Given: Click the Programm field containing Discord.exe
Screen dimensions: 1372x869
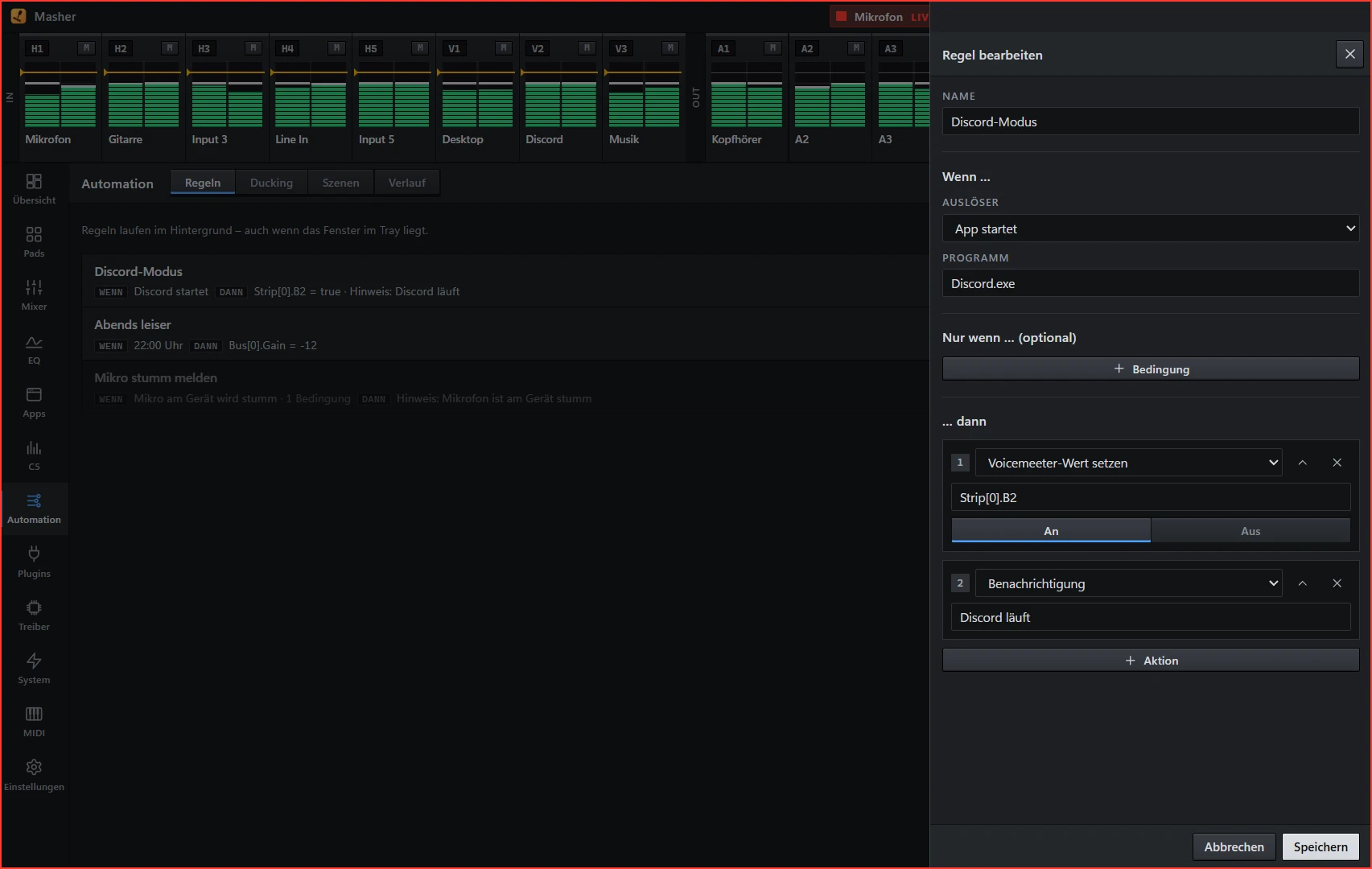Looking at the screenshot, I should point(1151,283).
